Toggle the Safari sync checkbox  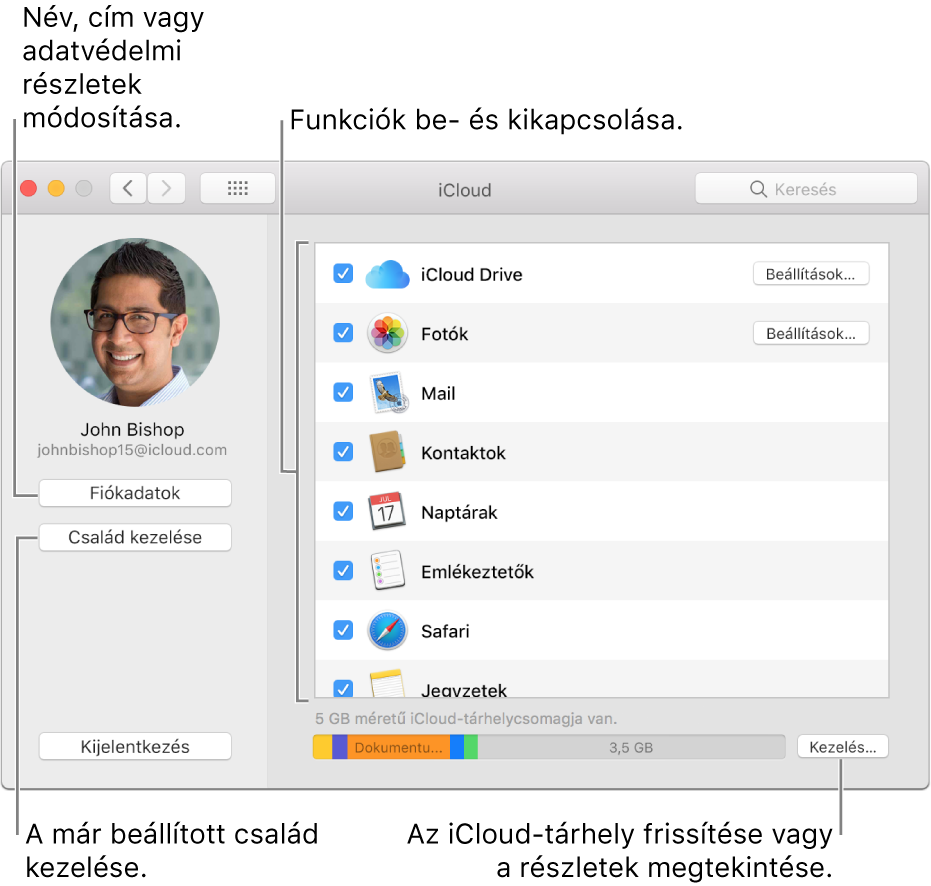pos(343,630)
